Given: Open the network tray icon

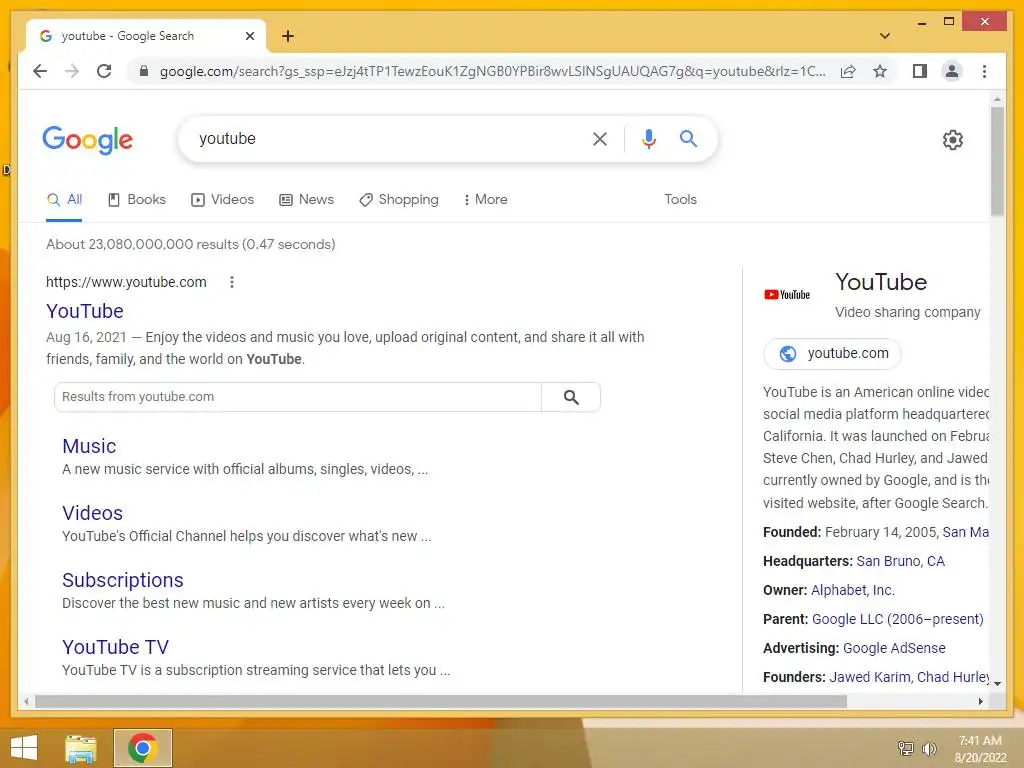Looking at the screenshot, I should tap(905, 748).
